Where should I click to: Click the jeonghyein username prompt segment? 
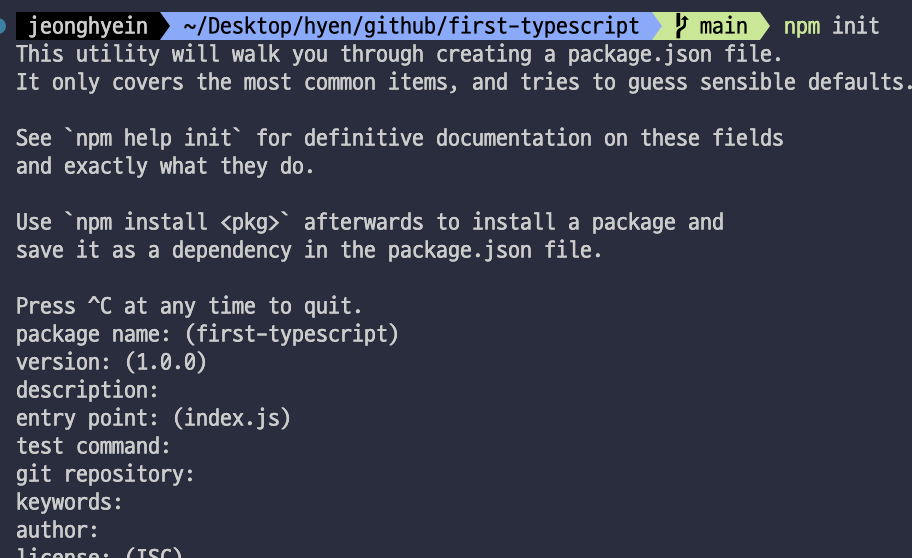point(88,26)
